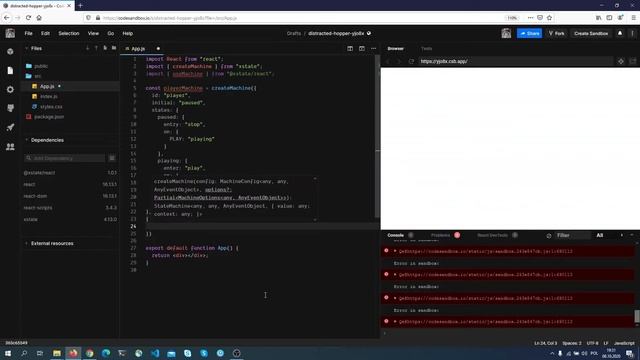Open the Live collaboration icon in the sidebar
The width and height of the screenshot is (640, 360).
(x=10, y=147)
